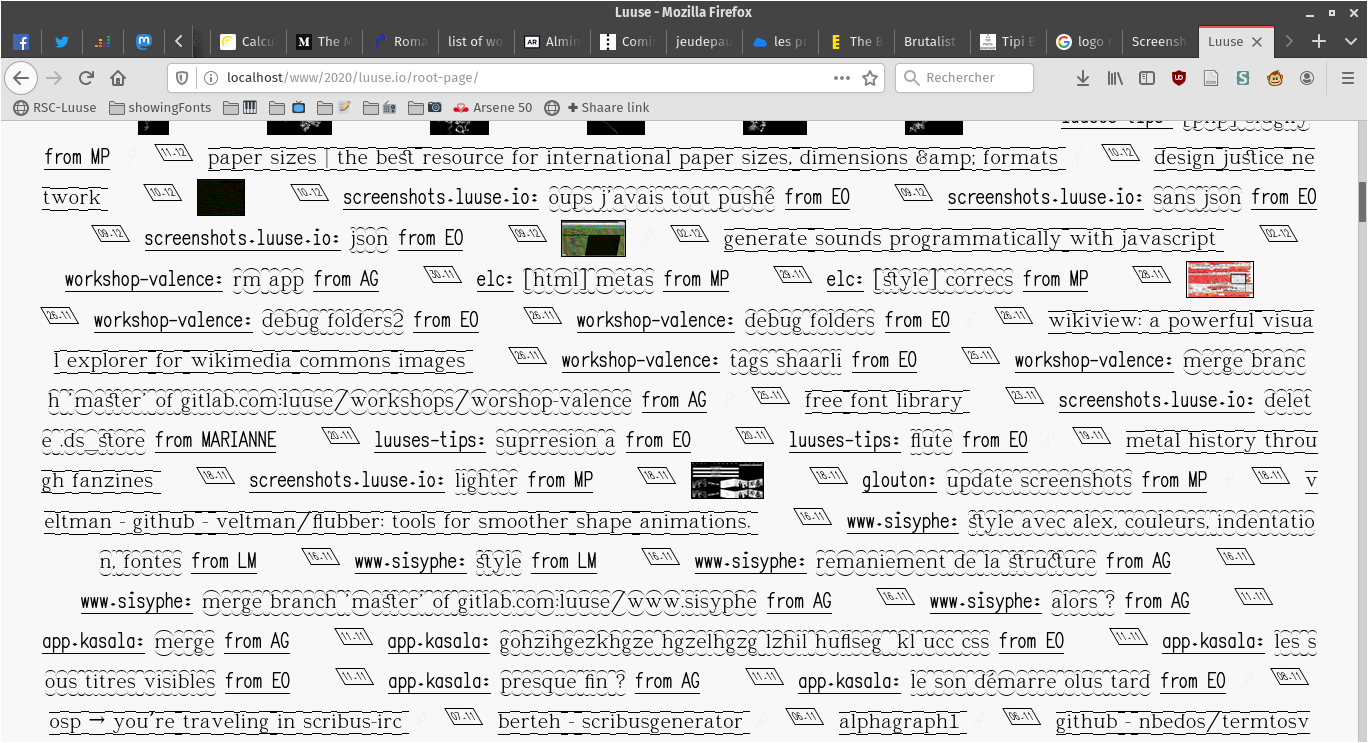Switch to the Calcu tab

click(246, 42)
